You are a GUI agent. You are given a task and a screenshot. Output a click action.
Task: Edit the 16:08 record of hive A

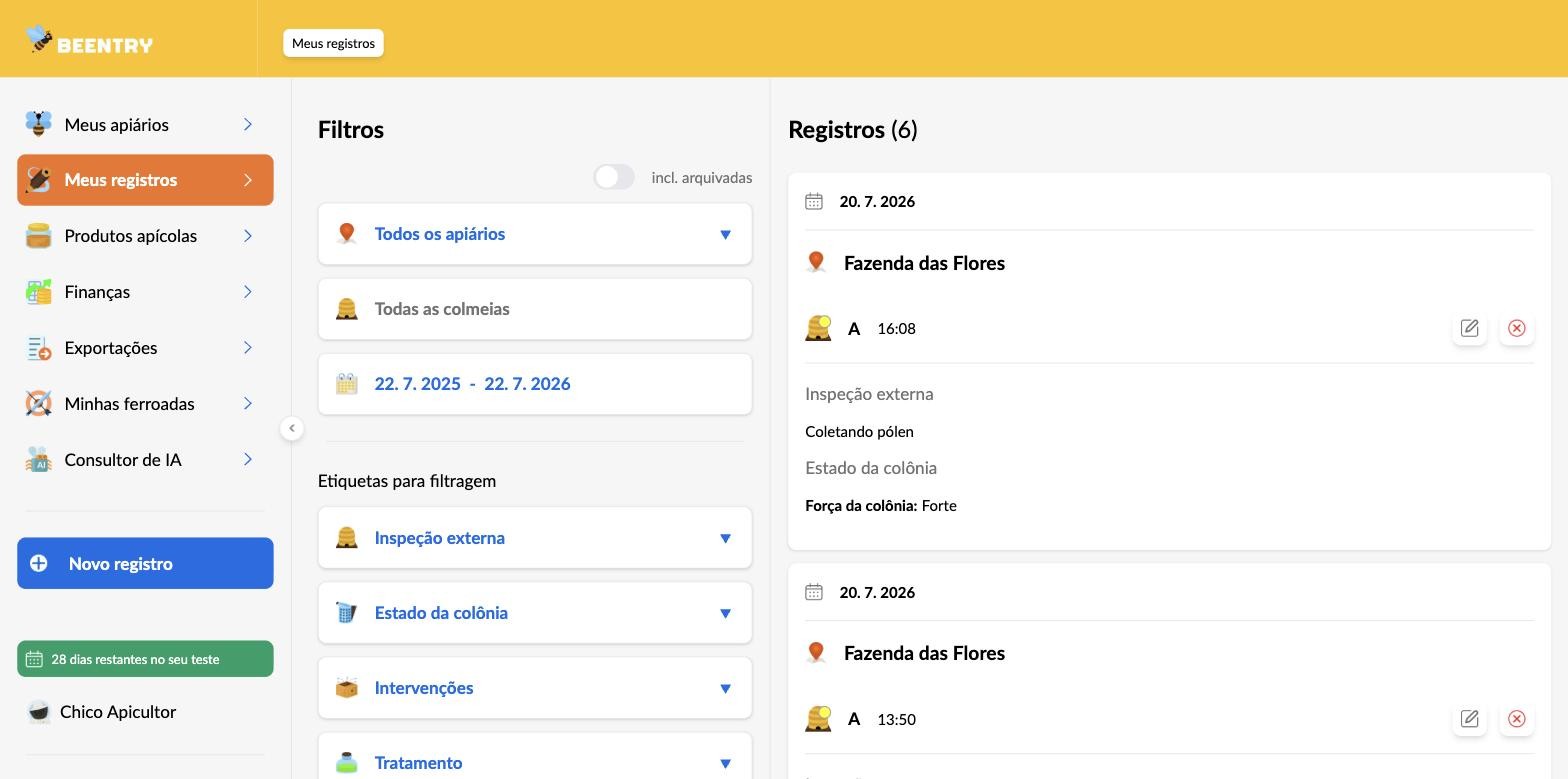click(1470, 328)
